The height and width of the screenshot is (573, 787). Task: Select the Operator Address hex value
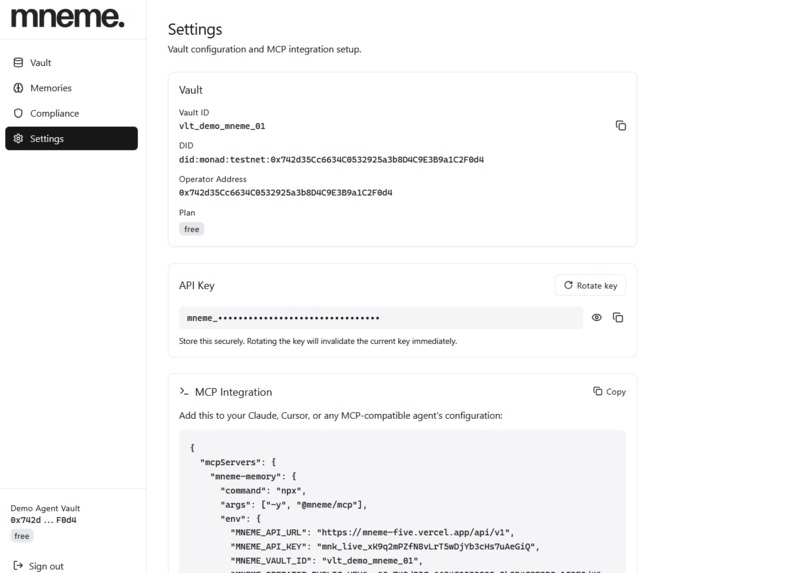286,193
